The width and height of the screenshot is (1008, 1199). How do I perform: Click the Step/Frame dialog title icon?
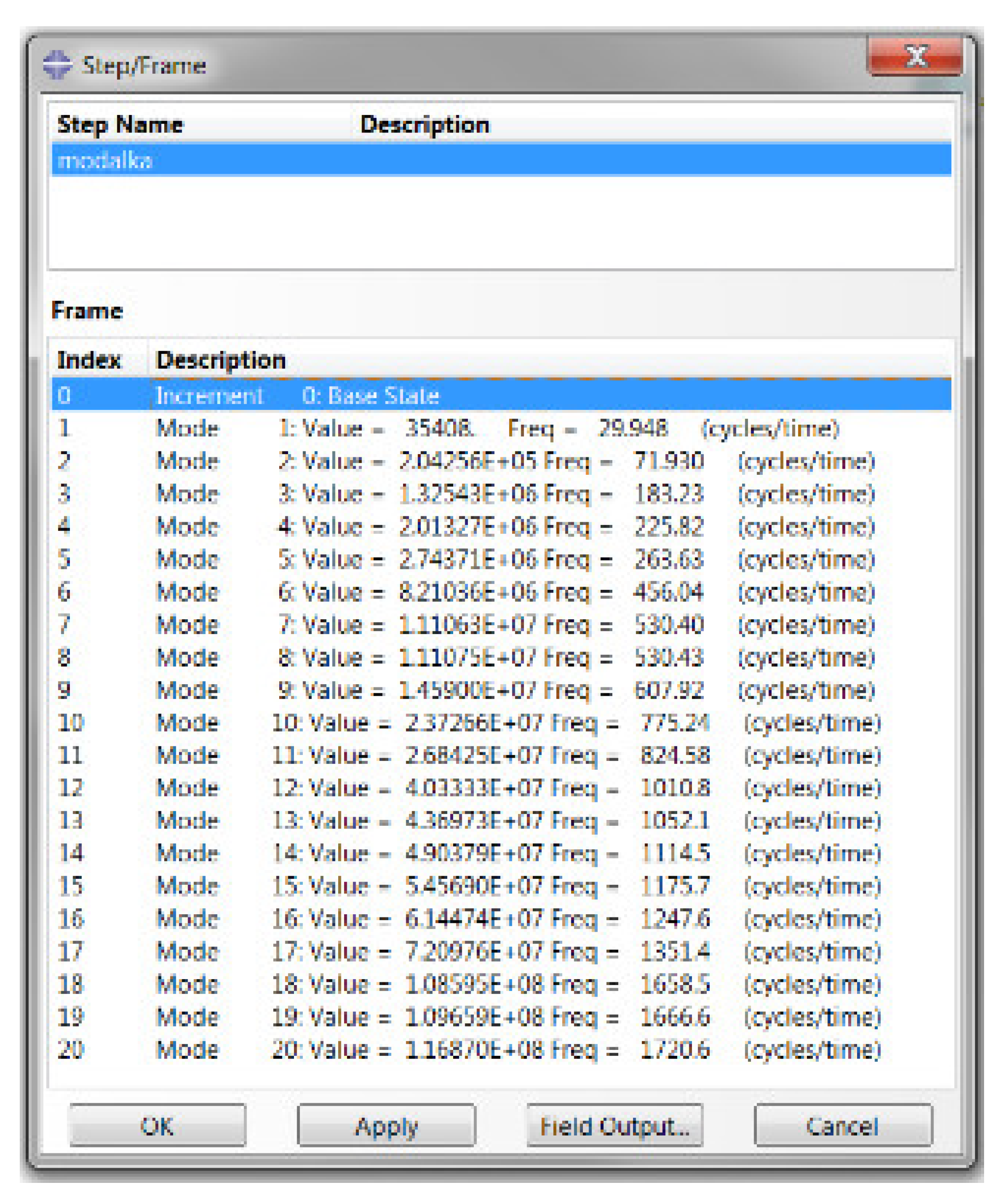click(57, 64)
